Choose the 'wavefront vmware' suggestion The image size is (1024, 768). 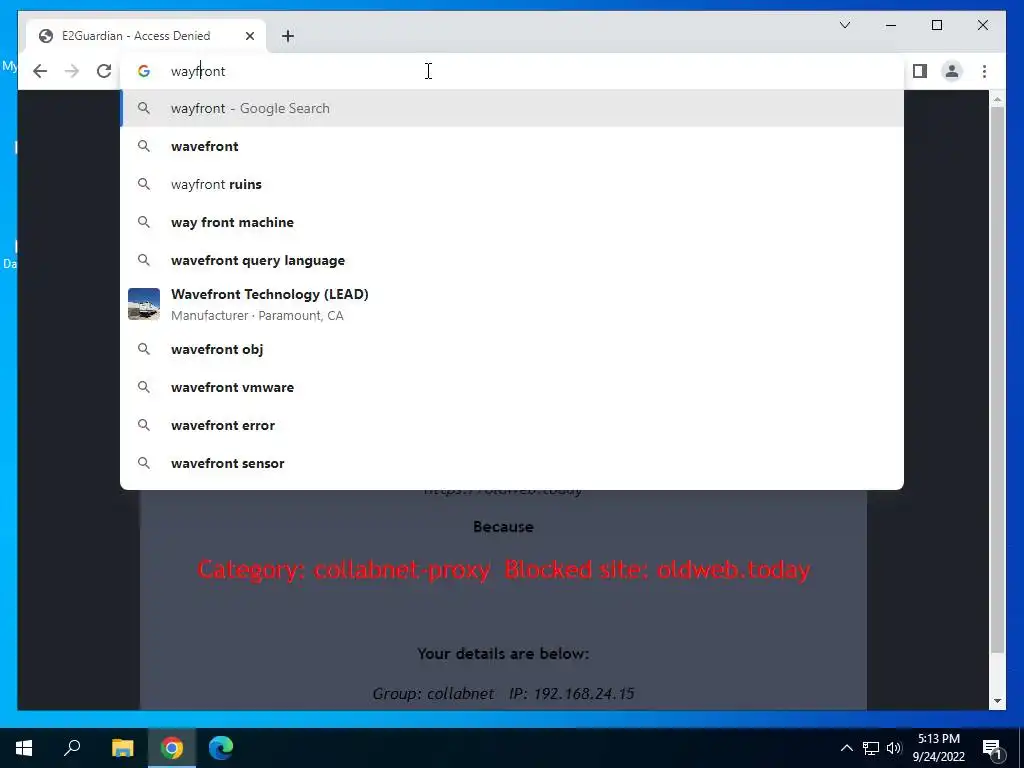tap(512, 387)
